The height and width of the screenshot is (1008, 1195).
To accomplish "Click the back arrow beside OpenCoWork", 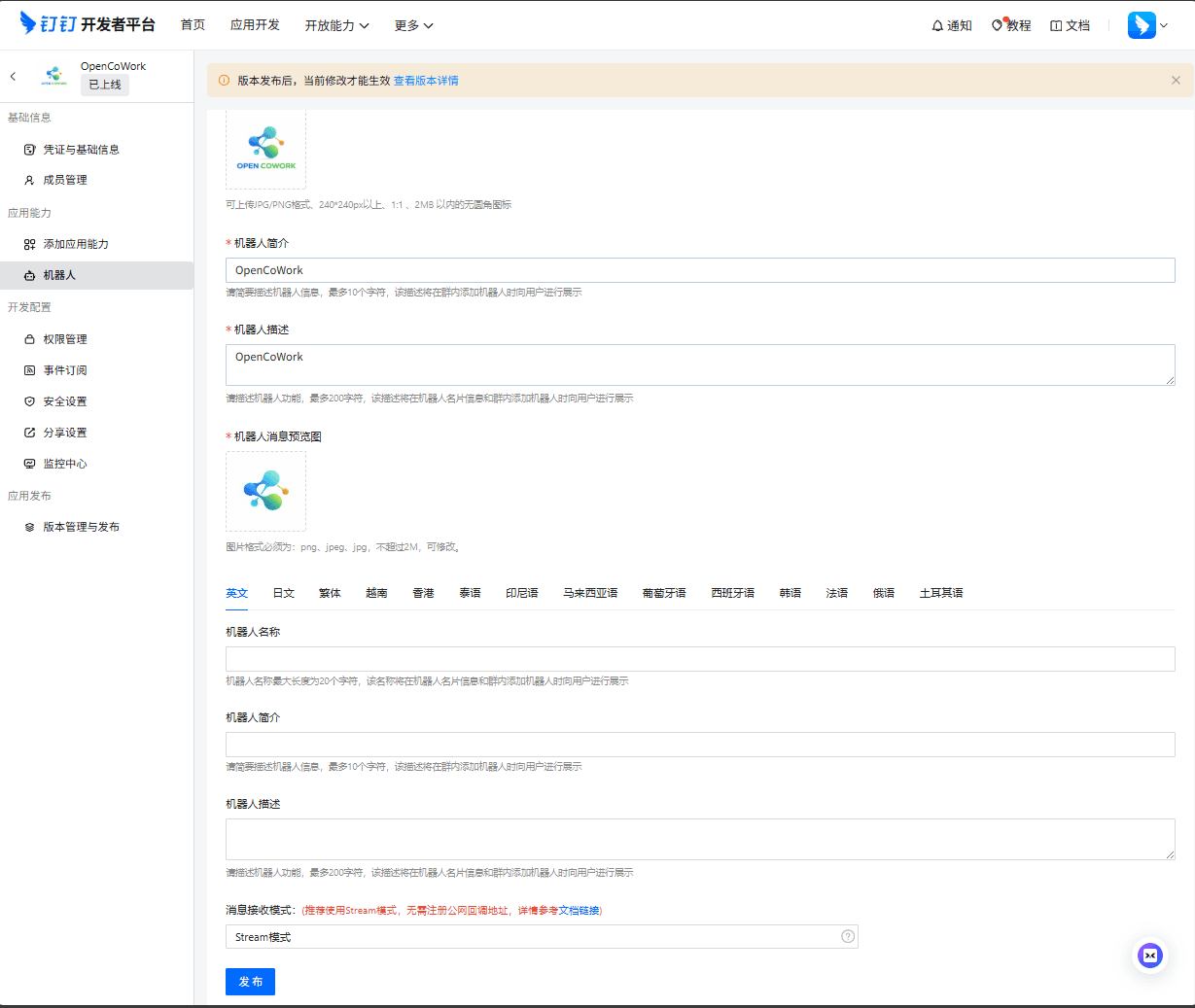I will point(13,76).
